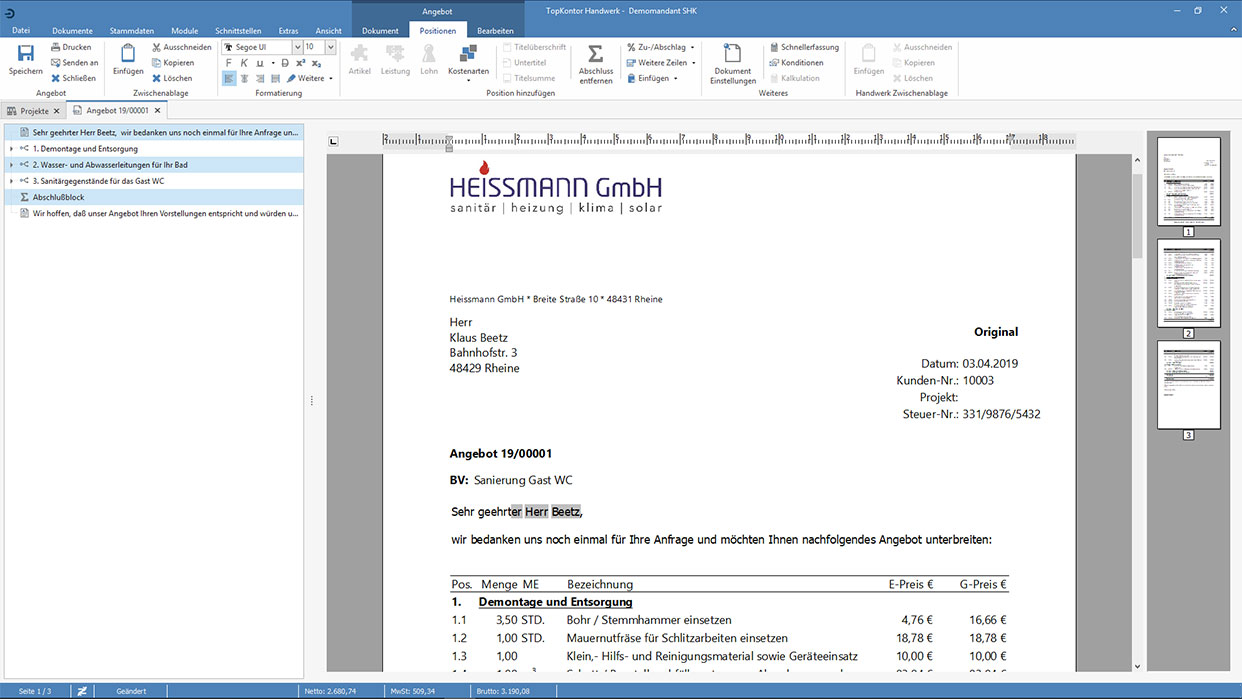Open the Weitere Zeilen dropdown
This screenshot has width=1242, height=699.
pyautogui.click(x=660, y=63)
